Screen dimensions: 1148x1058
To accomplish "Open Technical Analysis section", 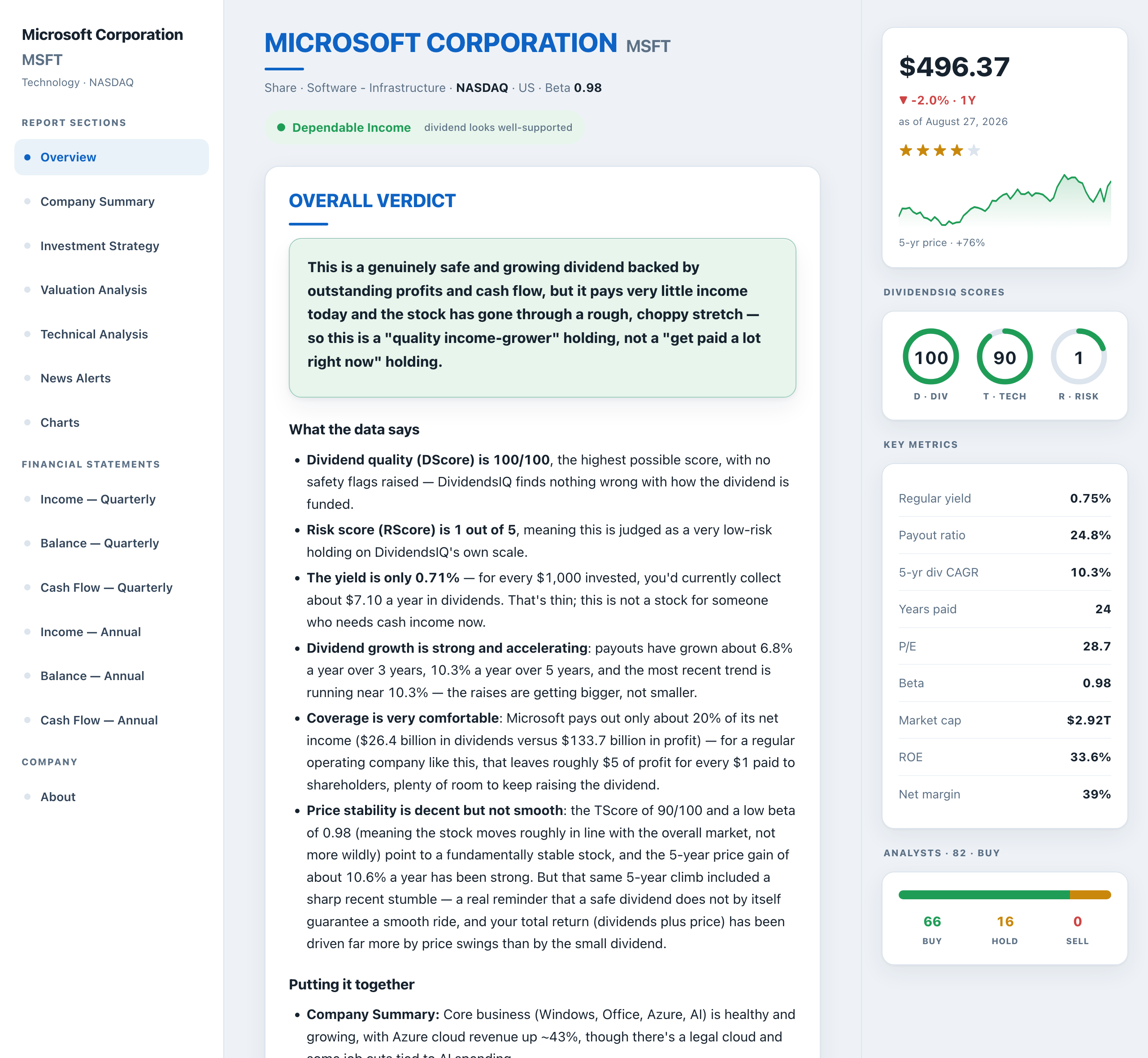I will click(112, 334).
